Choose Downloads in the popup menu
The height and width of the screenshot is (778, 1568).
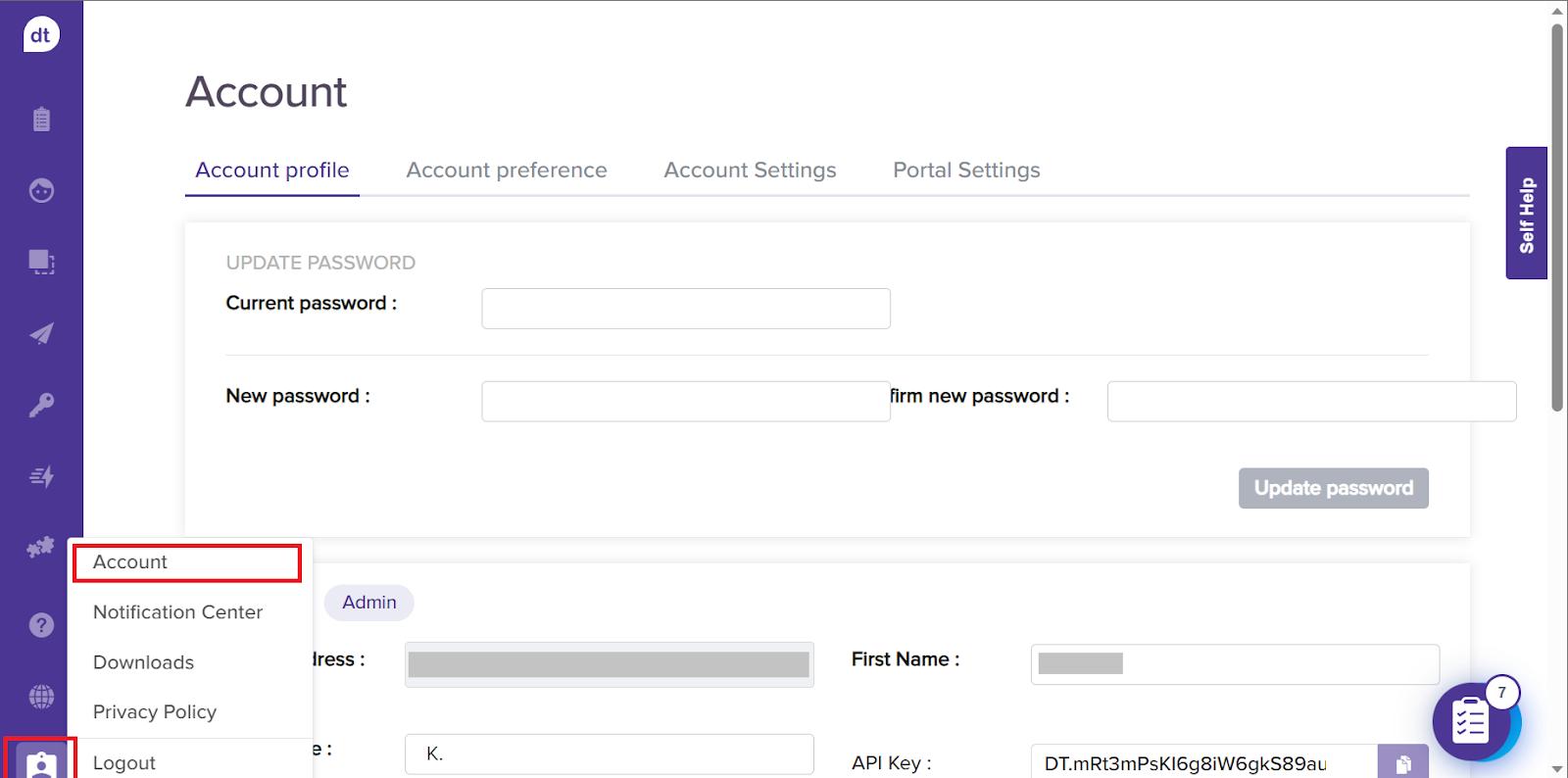point(143,662)
